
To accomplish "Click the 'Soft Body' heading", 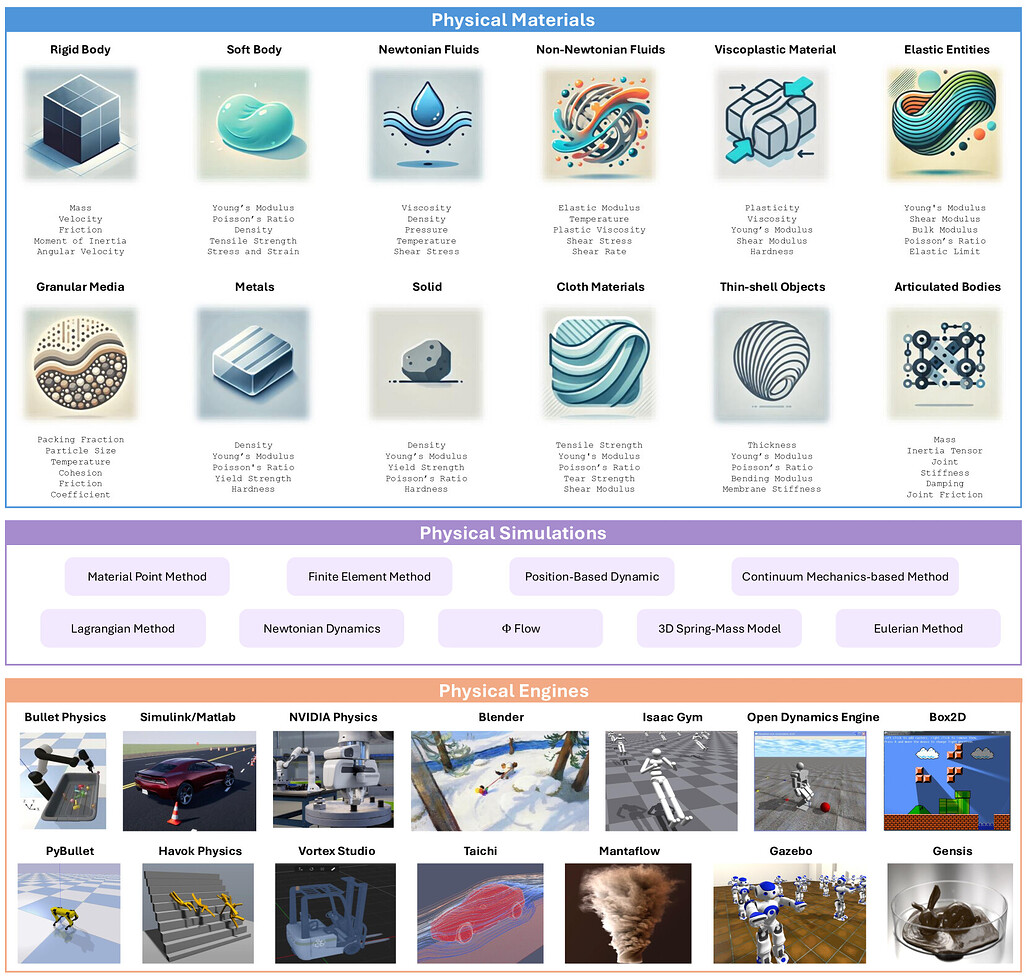I will 254,50.
